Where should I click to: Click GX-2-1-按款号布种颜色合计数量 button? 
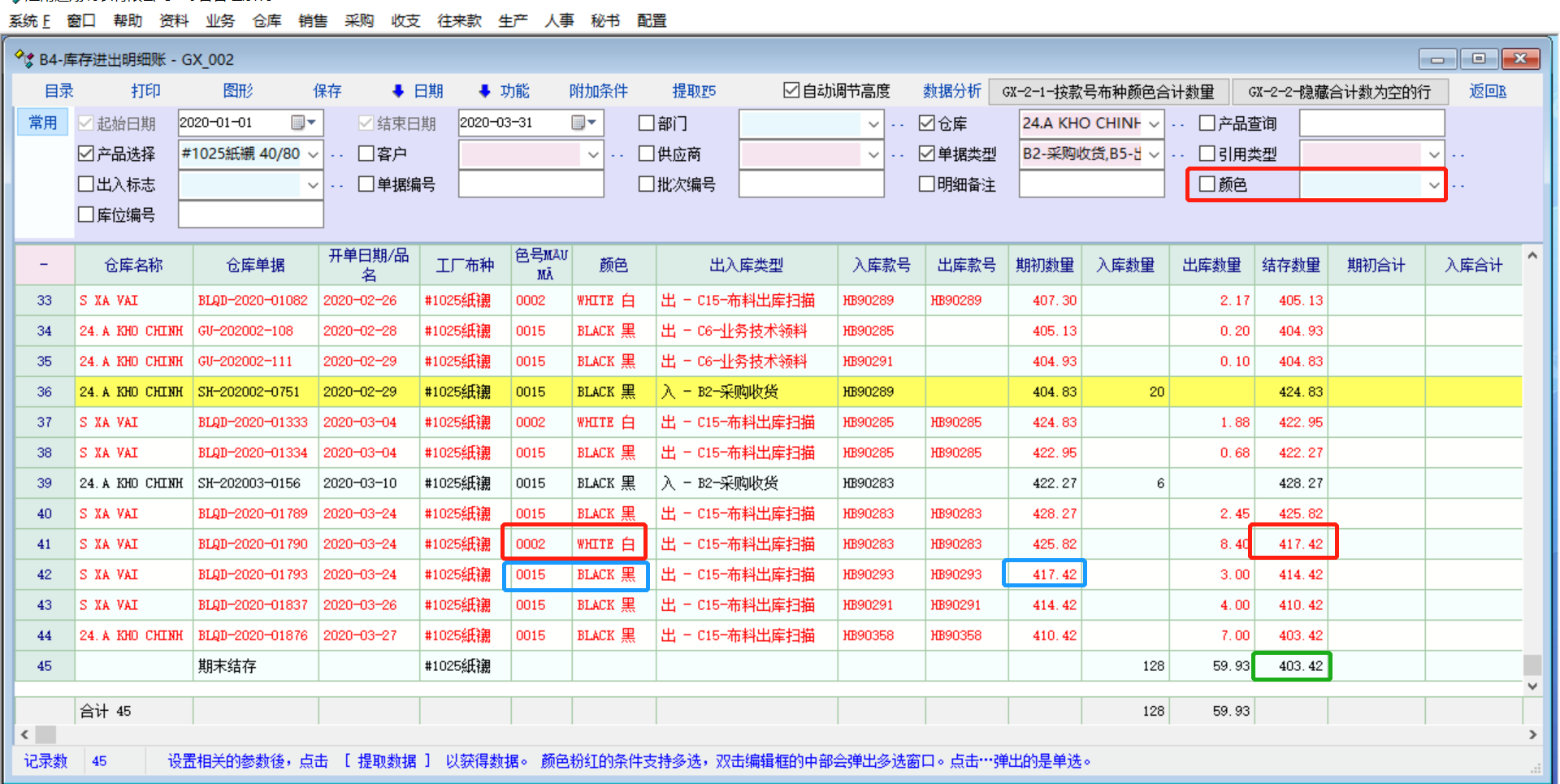[1107, 92]
